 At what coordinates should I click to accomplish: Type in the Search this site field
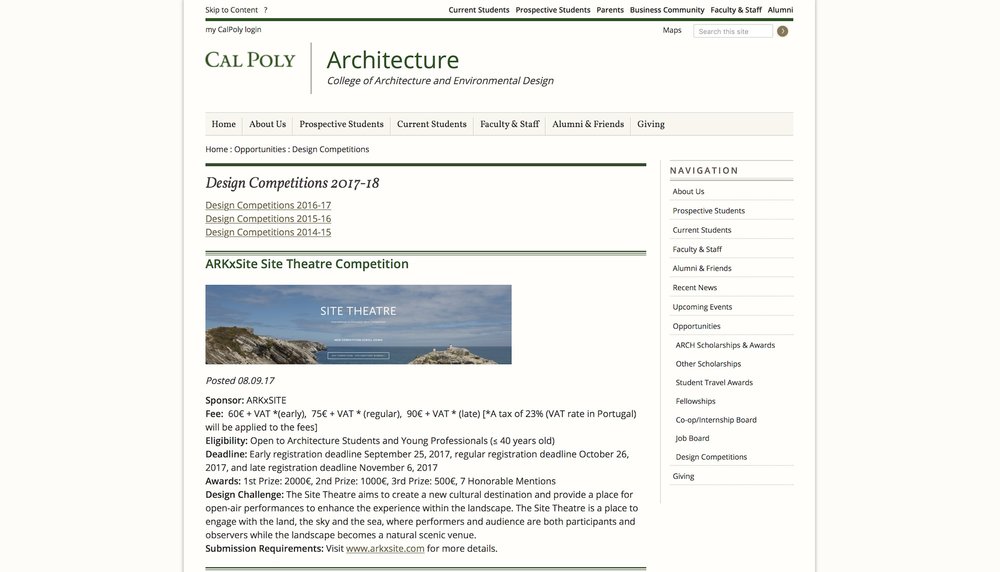[732, 31]
